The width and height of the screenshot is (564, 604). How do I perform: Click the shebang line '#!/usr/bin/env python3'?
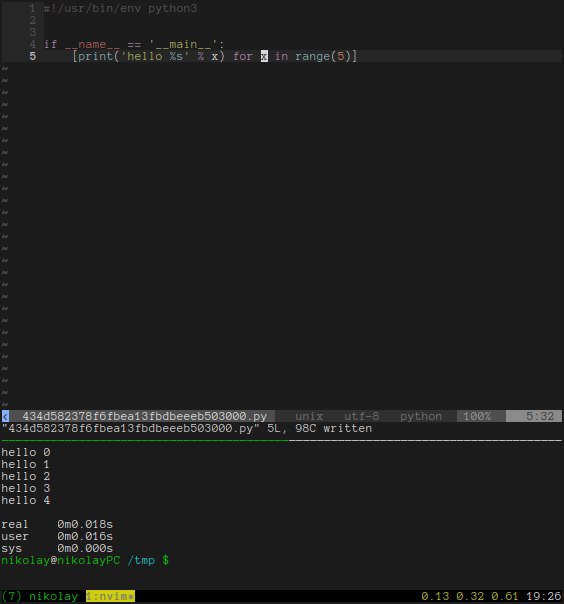click(120, 8)
